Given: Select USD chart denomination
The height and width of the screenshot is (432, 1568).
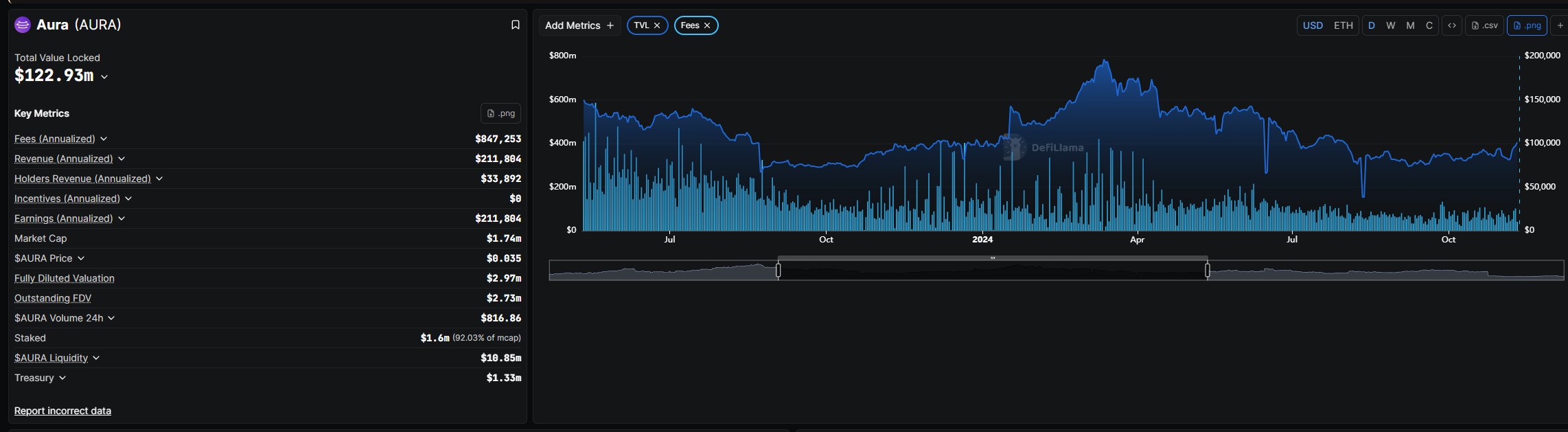Looking at the screenshot, I should (1313, 25).
